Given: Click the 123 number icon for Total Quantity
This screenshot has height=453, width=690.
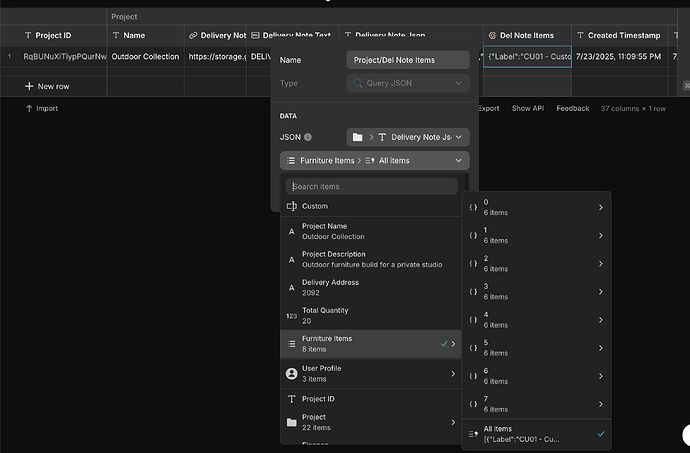Looking at the screenshot, I should pos(291,316).
